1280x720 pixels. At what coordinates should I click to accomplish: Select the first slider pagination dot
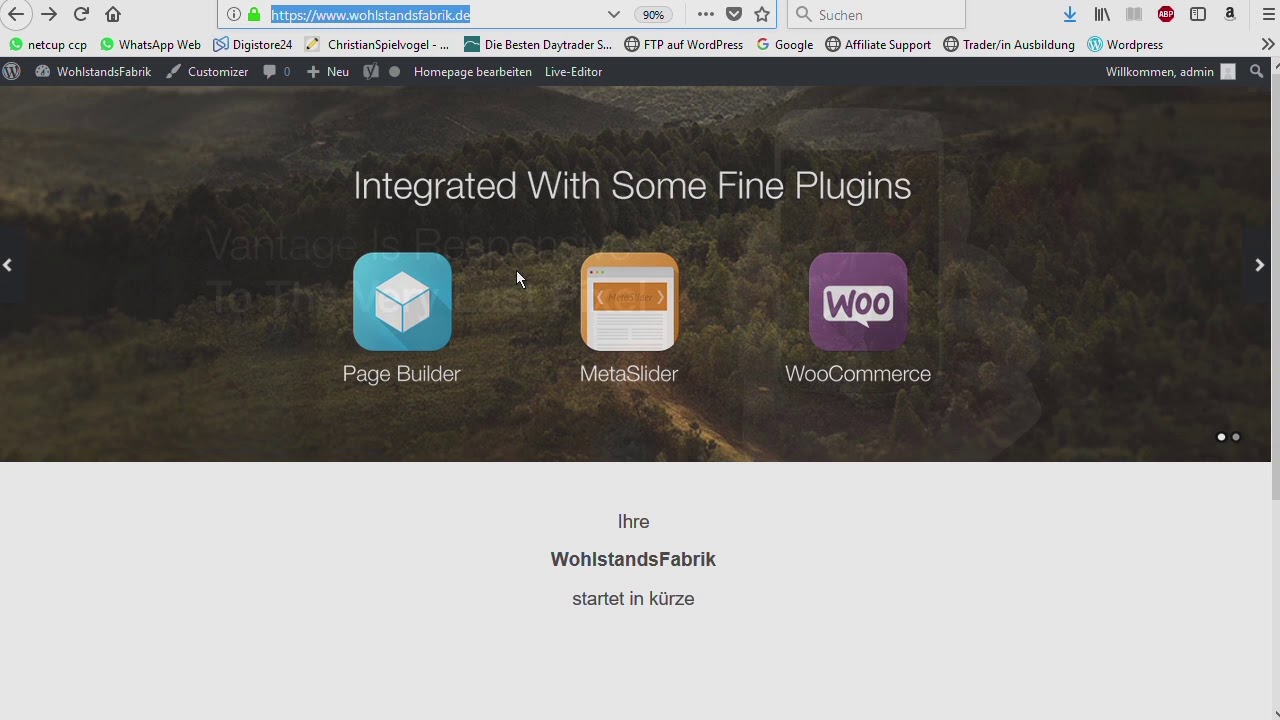[1221, 437]
